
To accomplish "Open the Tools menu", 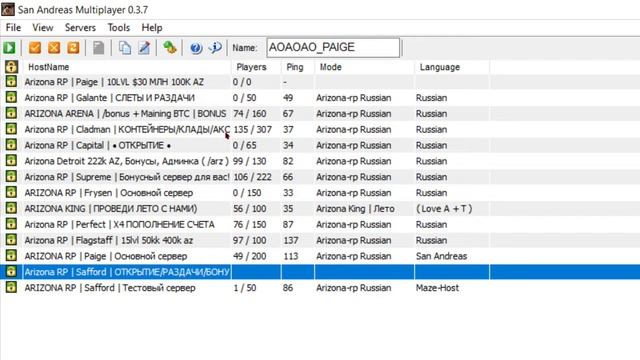I will [118, 28].
